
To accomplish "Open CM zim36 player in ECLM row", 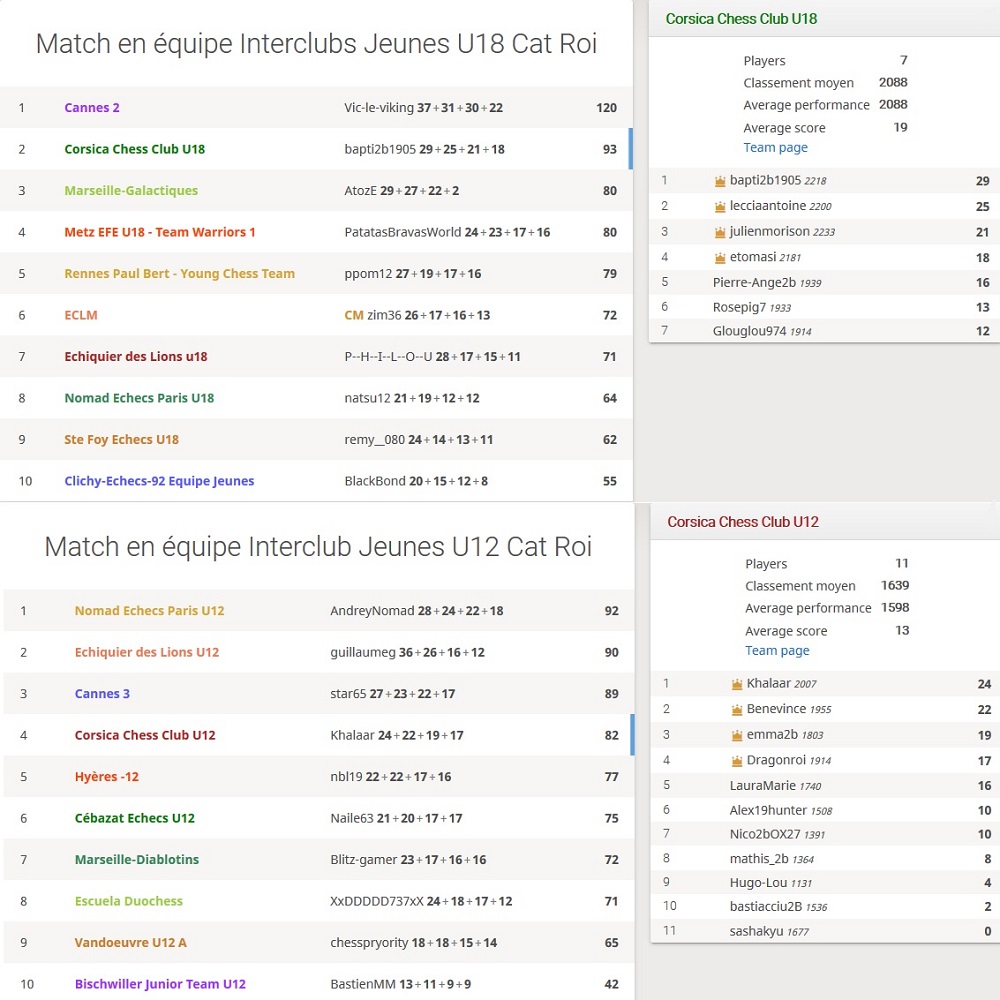I will coord(385,316).
